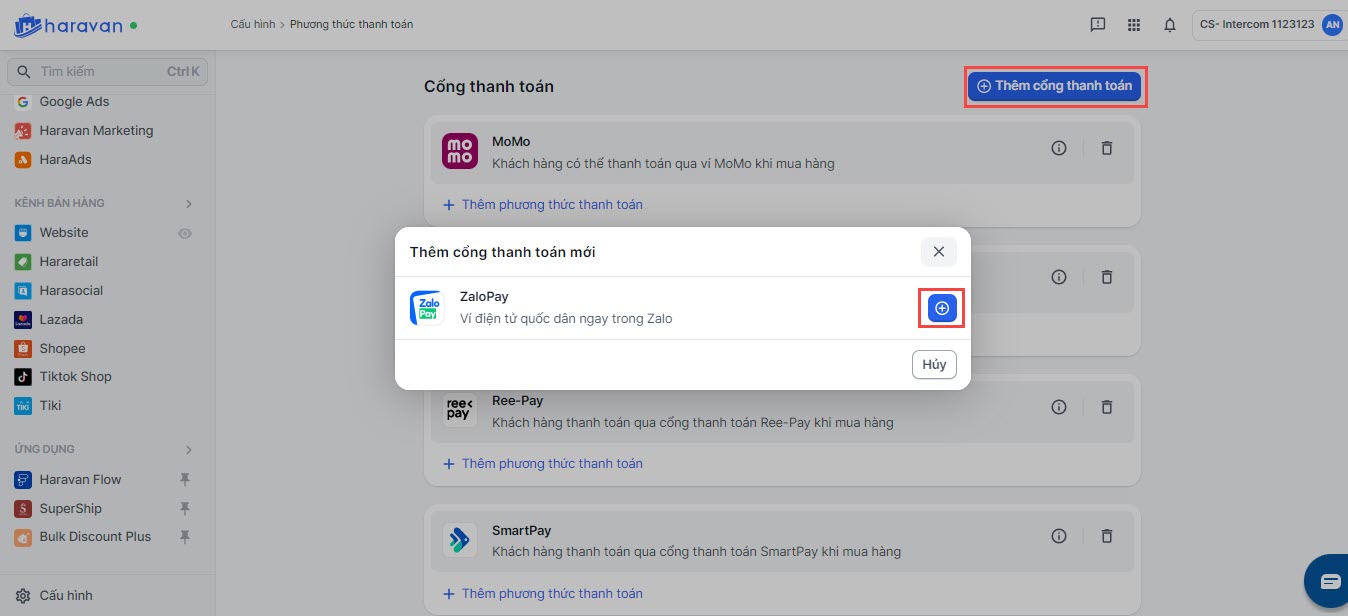Expand the Ứng dụng section

point(189,450)
